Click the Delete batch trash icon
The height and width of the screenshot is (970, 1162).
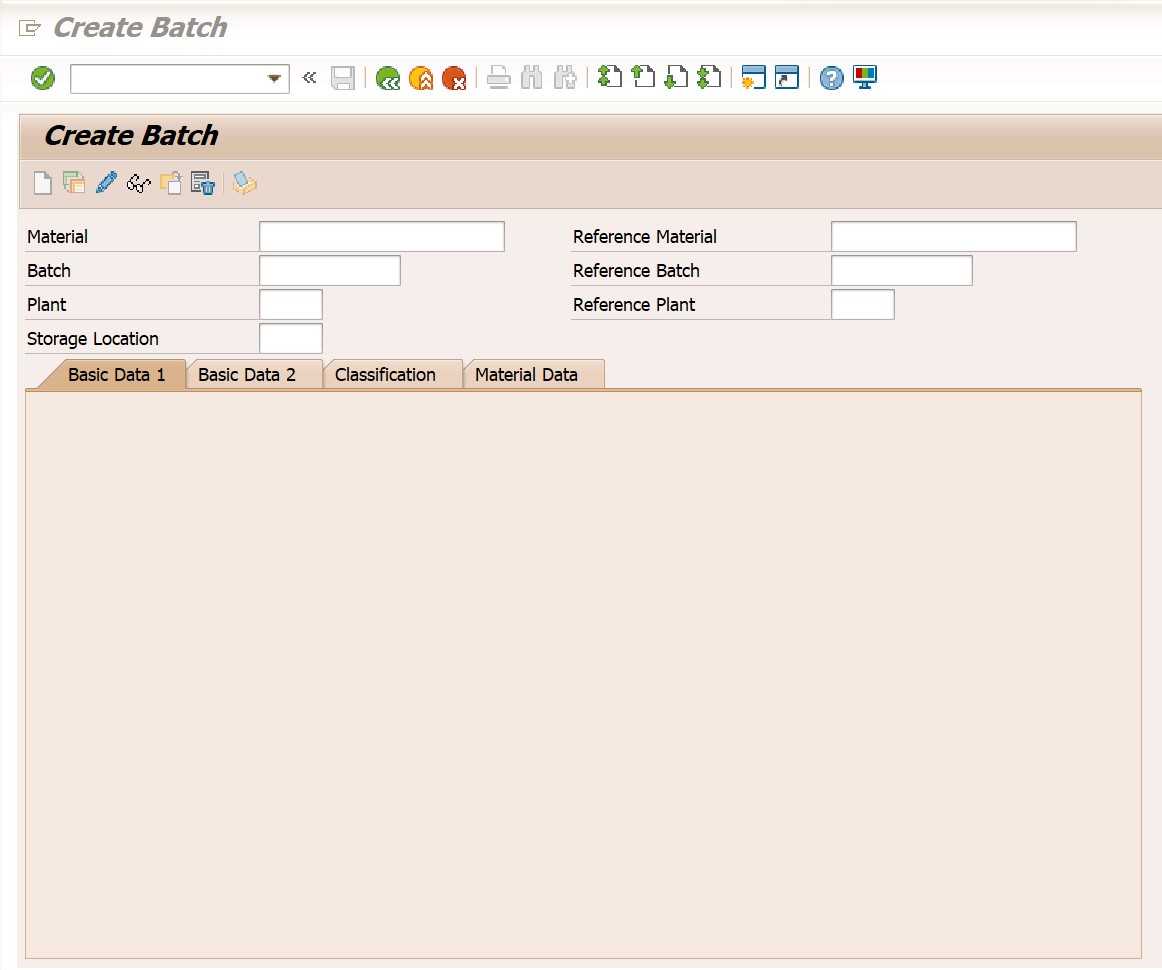203,183
